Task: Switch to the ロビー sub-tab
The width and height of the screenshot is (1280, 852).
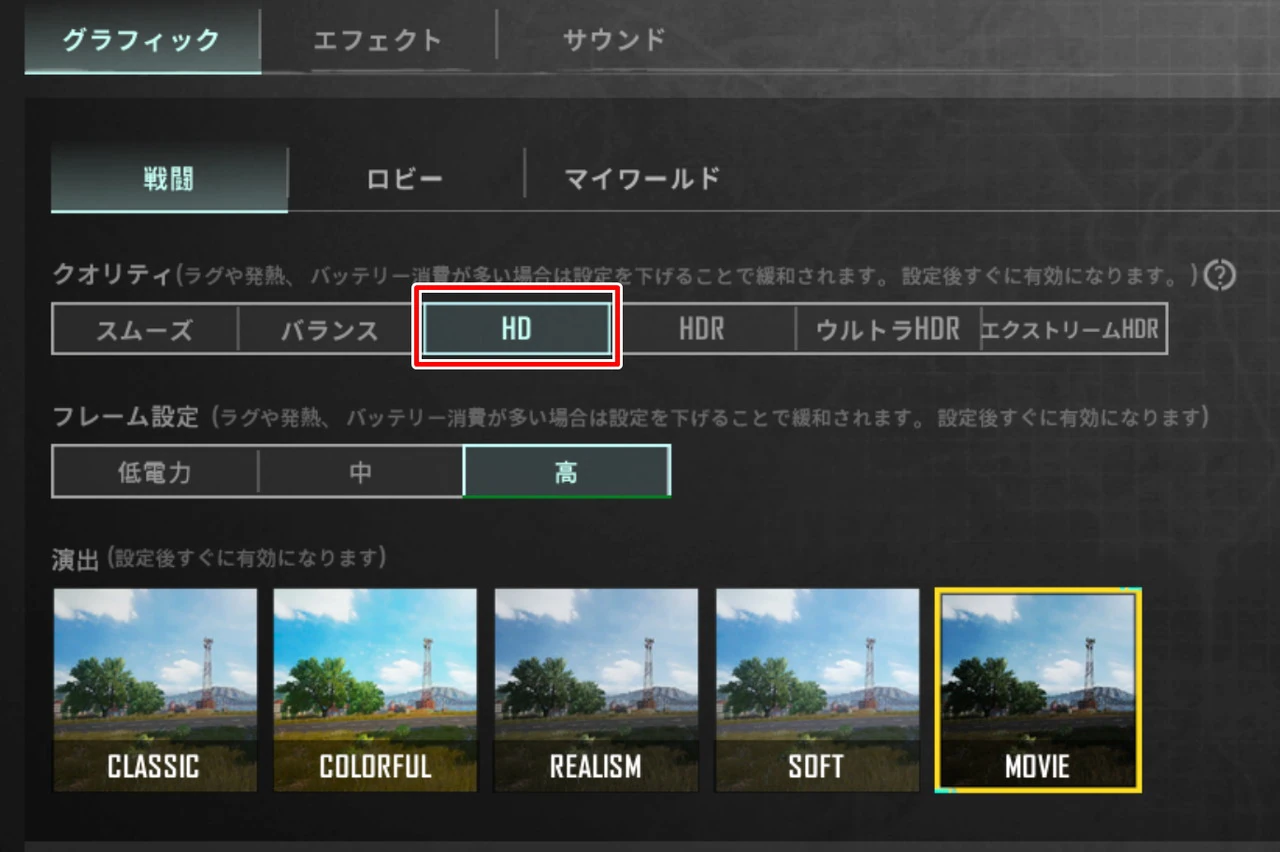Action: click(x=405, y=180)
